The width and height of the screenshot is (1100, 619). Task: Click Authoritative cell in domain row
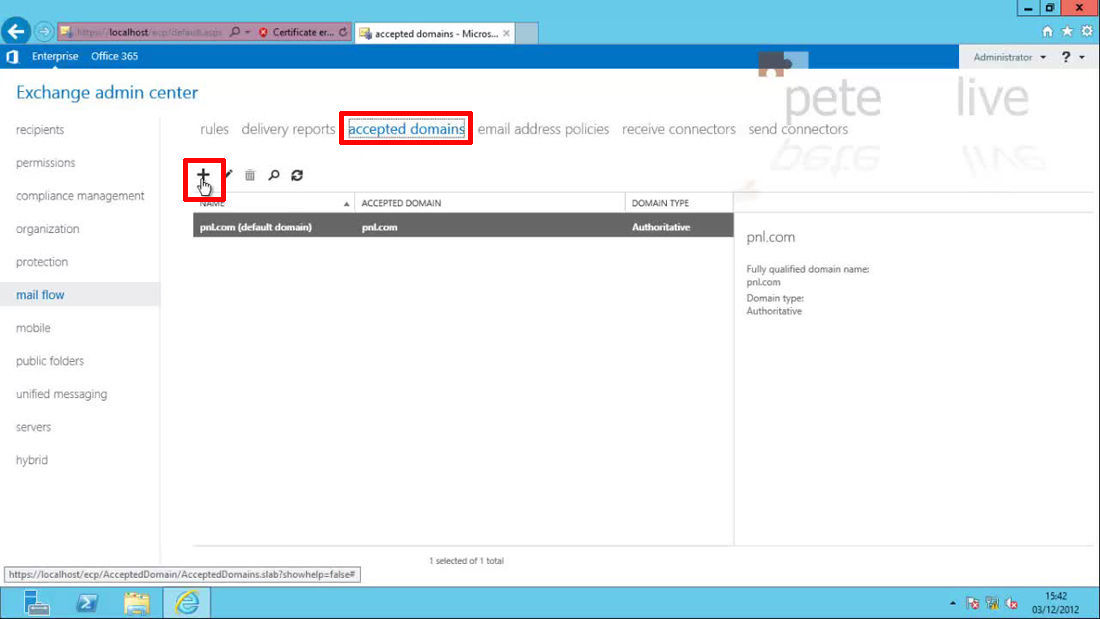pos(661,227)
